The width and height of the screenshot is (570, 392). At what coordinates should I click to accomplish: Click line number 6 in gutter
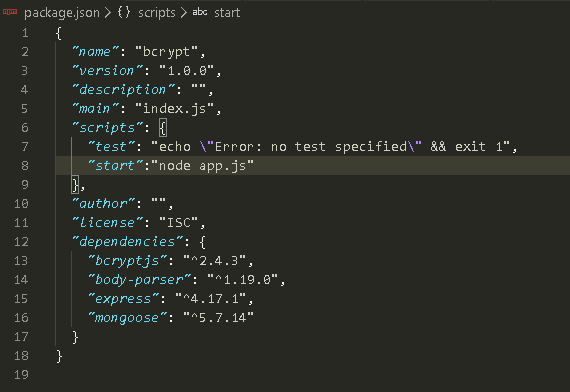coord(24,128)
